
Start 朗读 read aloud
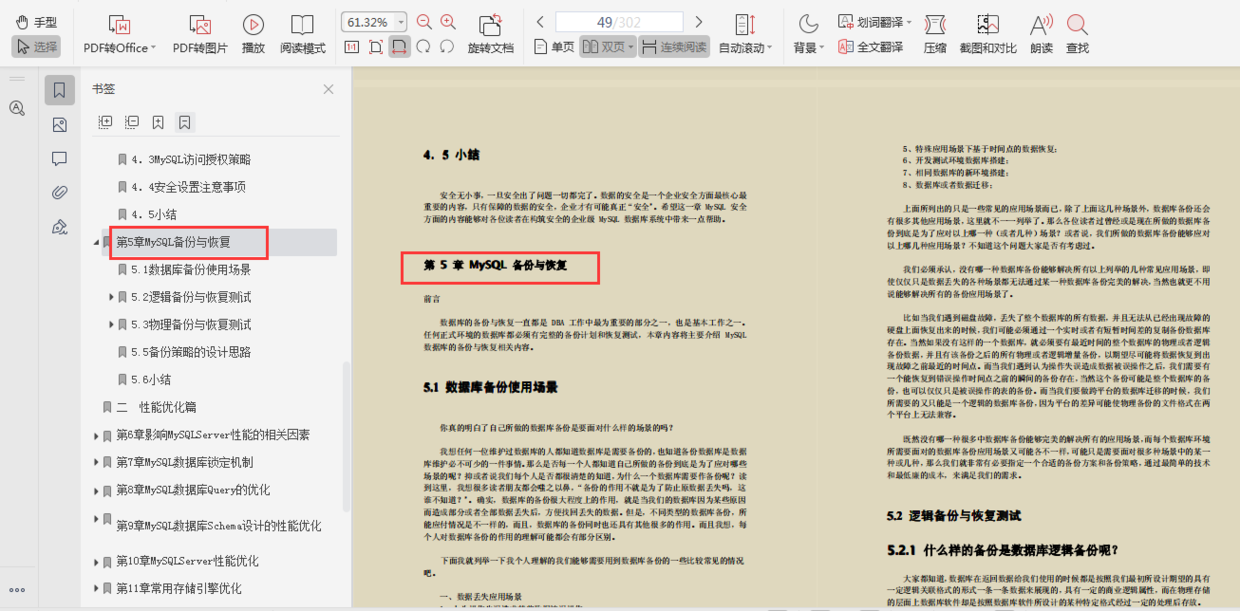[1041, 34]
